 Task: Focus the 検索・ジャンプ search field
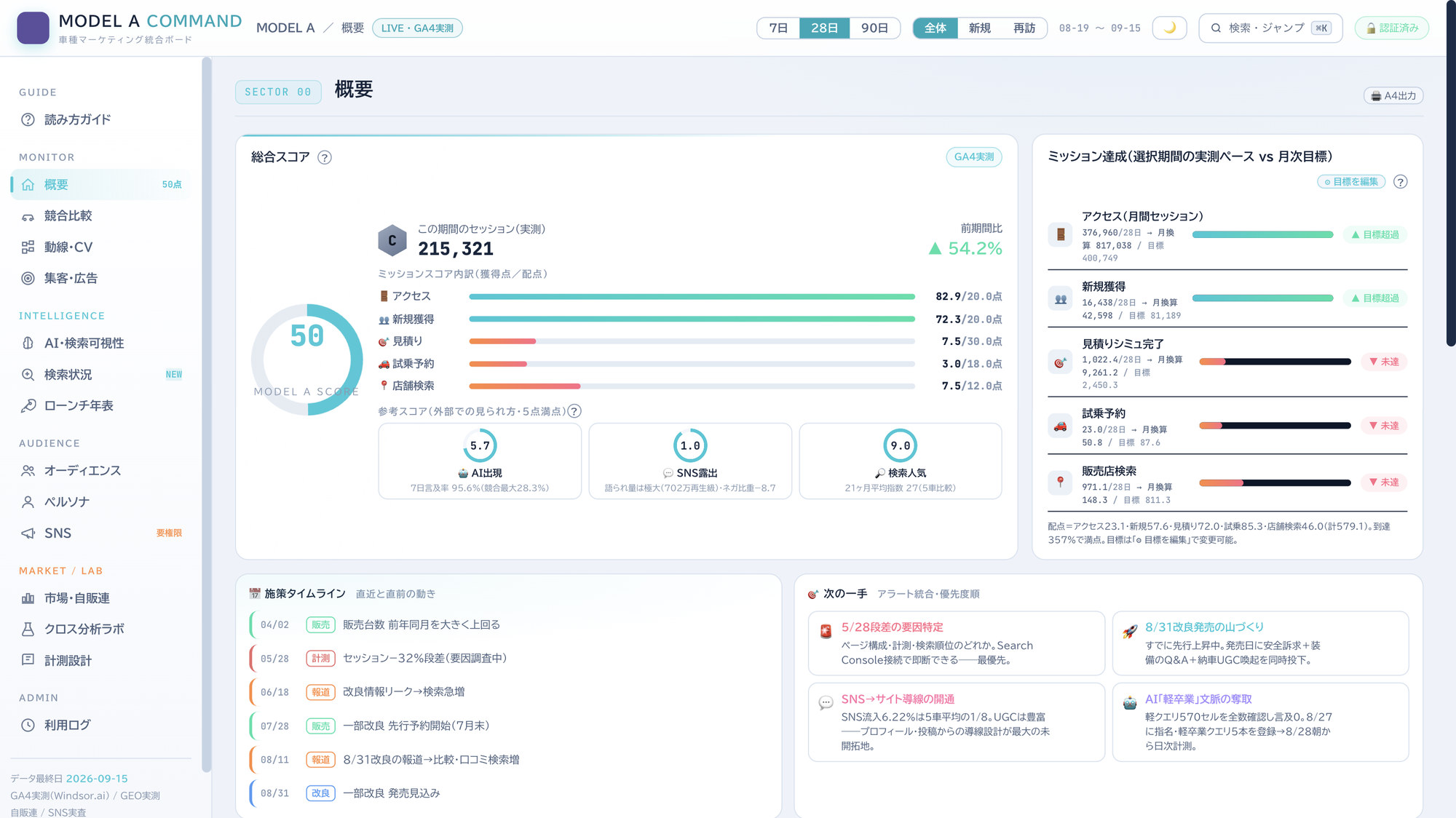(1270, 28)
